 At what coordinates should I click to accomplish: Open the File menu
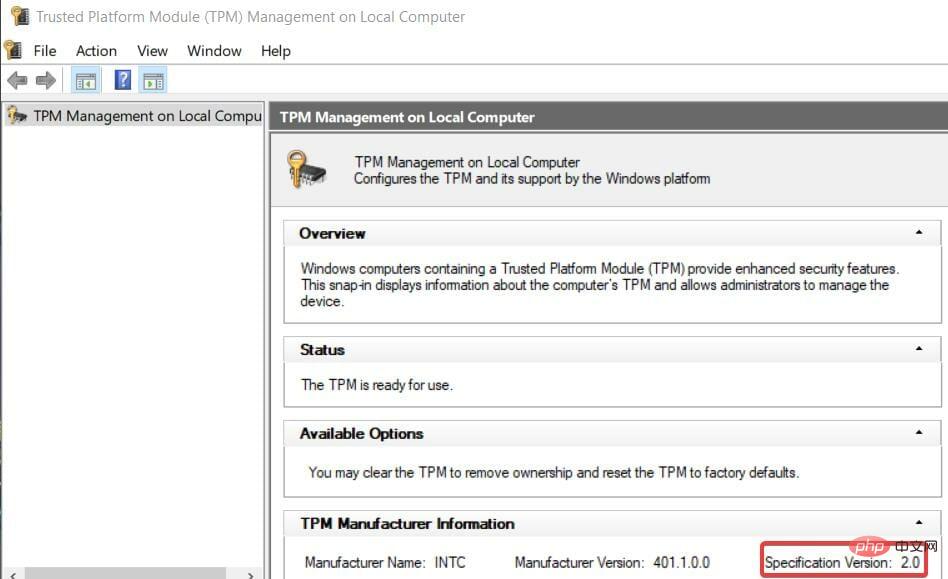(x=45, y=51)
